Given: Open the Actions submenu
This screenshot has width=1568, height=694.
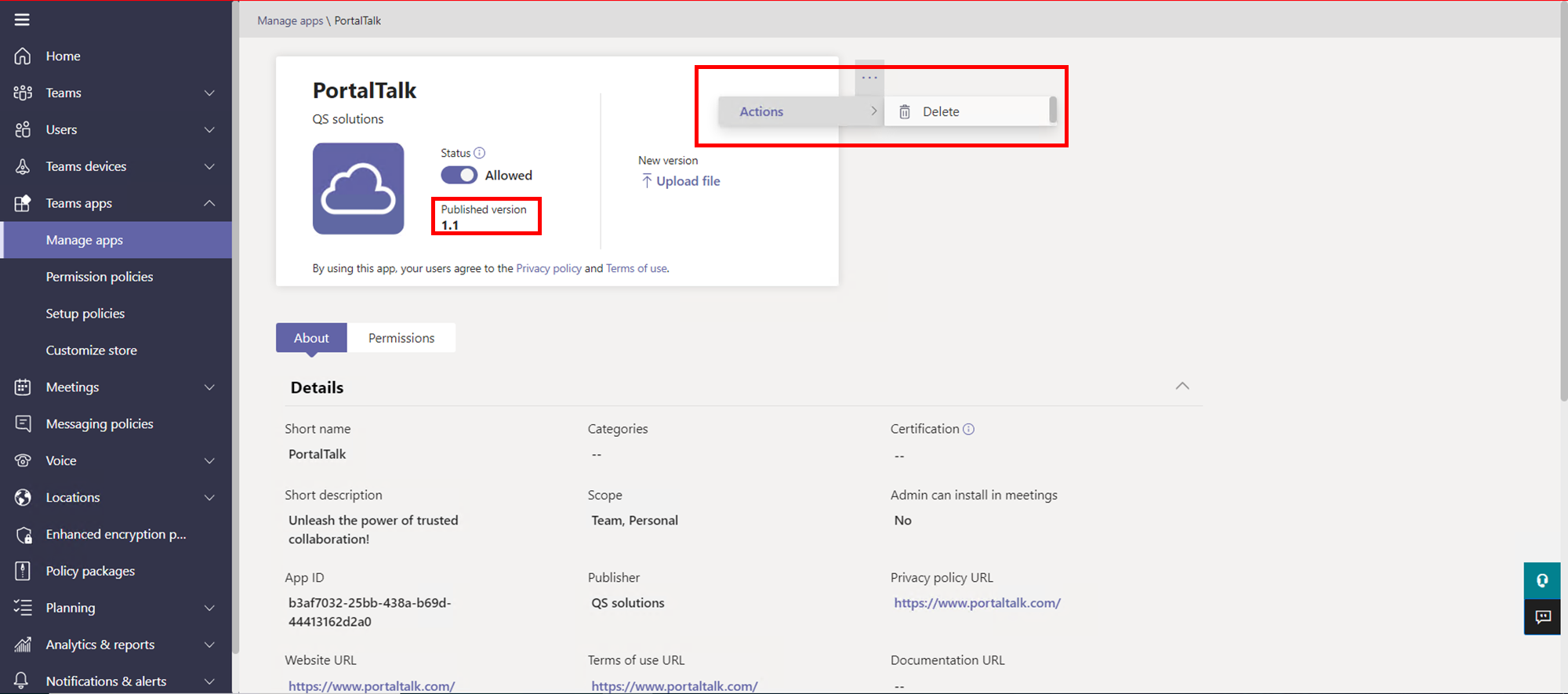Looking at the screenshot, I should [801, 111].
